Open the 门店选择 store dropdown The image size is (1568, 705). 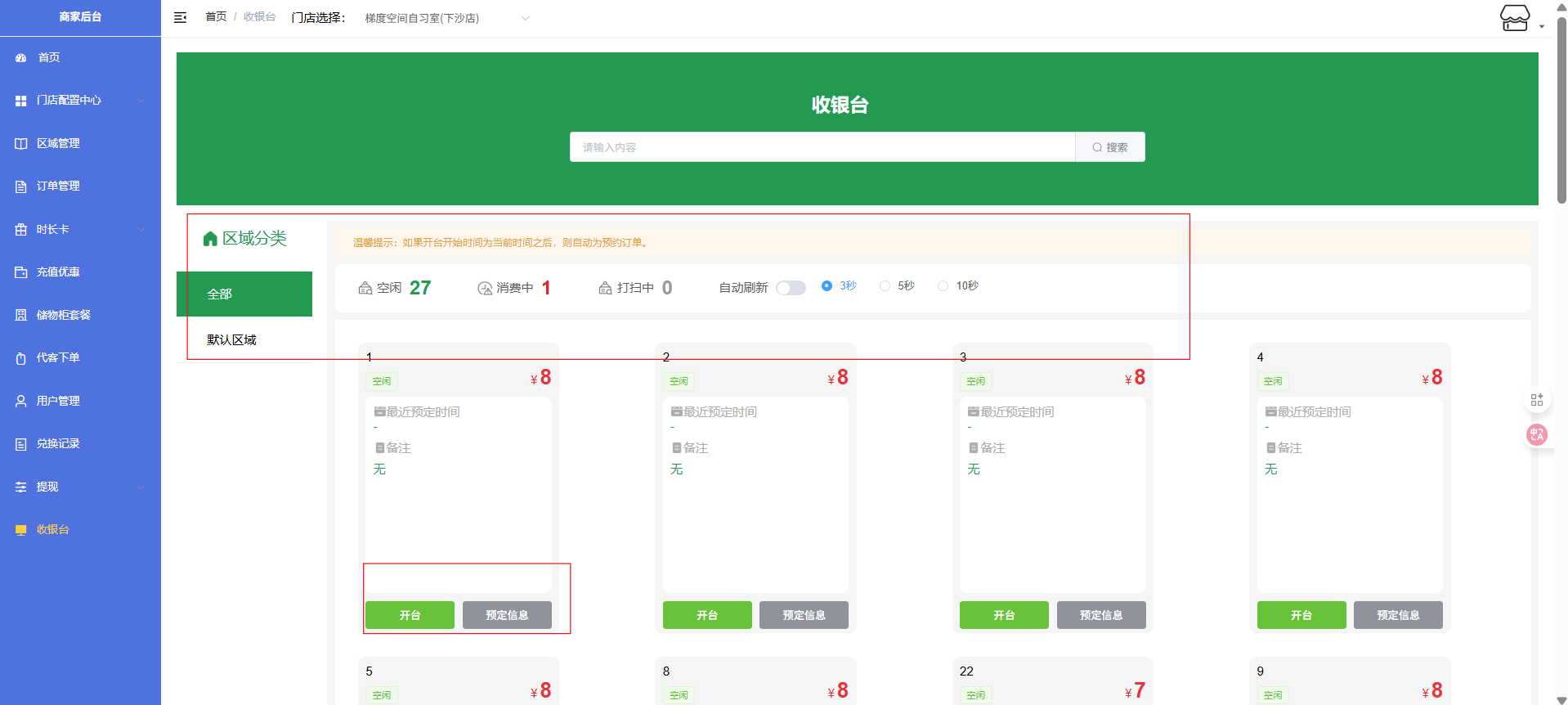tap(446, 18)
